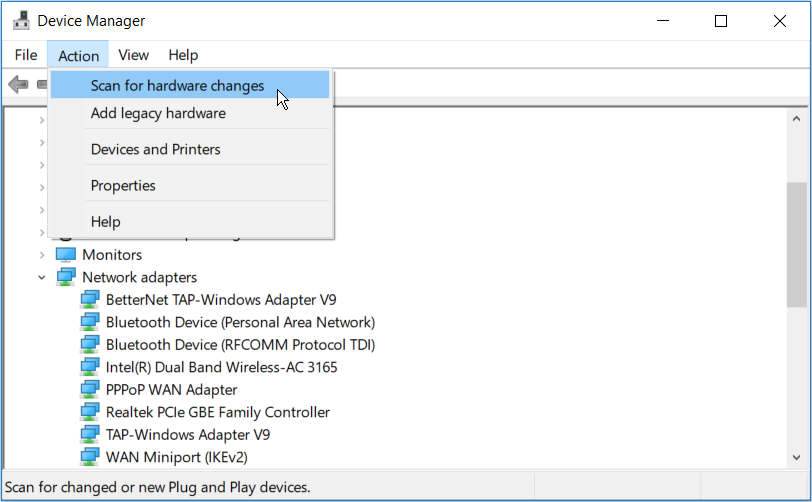The height and width of the screenshot is (502, 812).
Task: Click the Network adapters category icon
Action: coord(66,277)
